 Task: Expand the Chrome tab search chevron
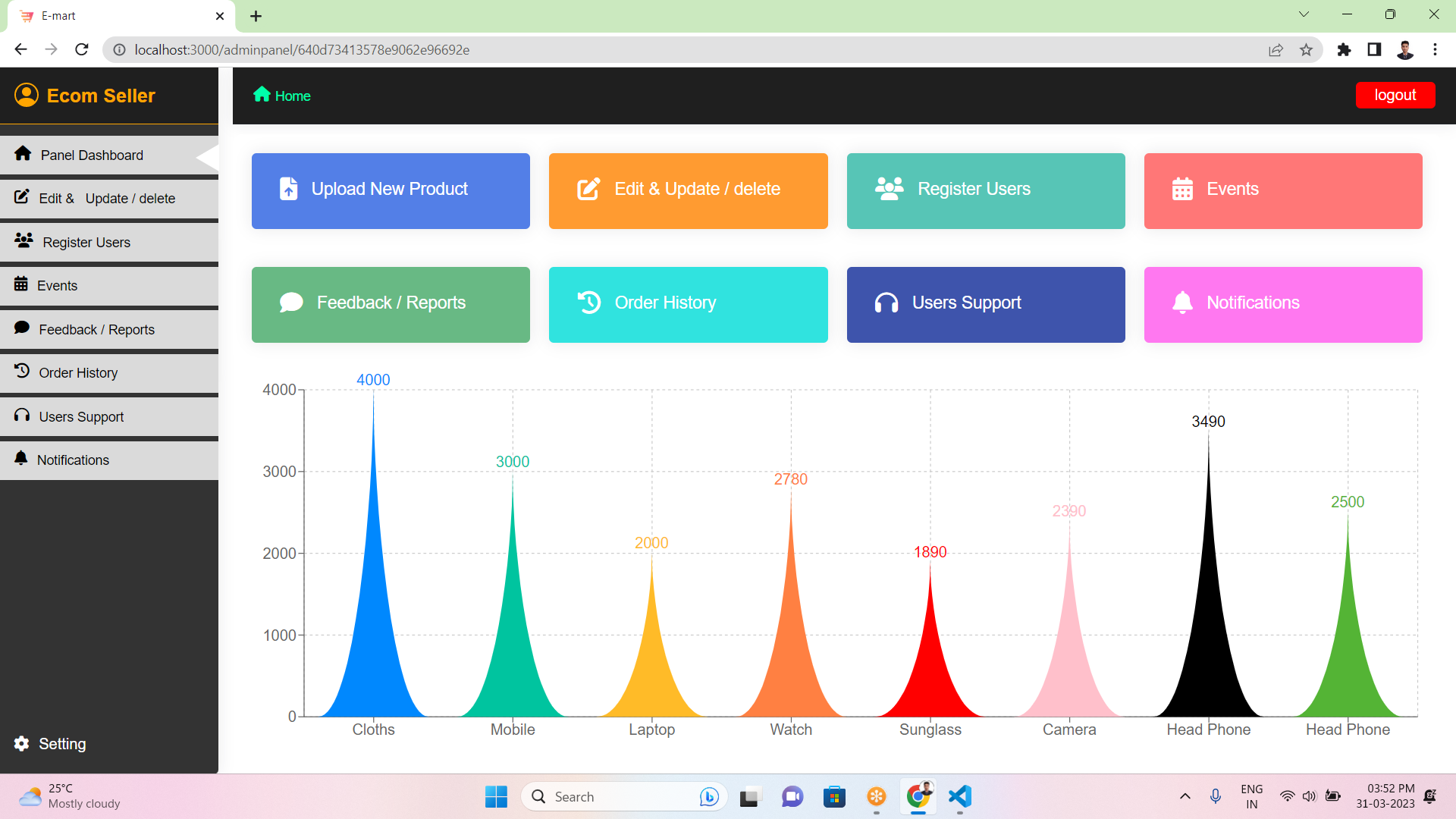point(1304,14)
